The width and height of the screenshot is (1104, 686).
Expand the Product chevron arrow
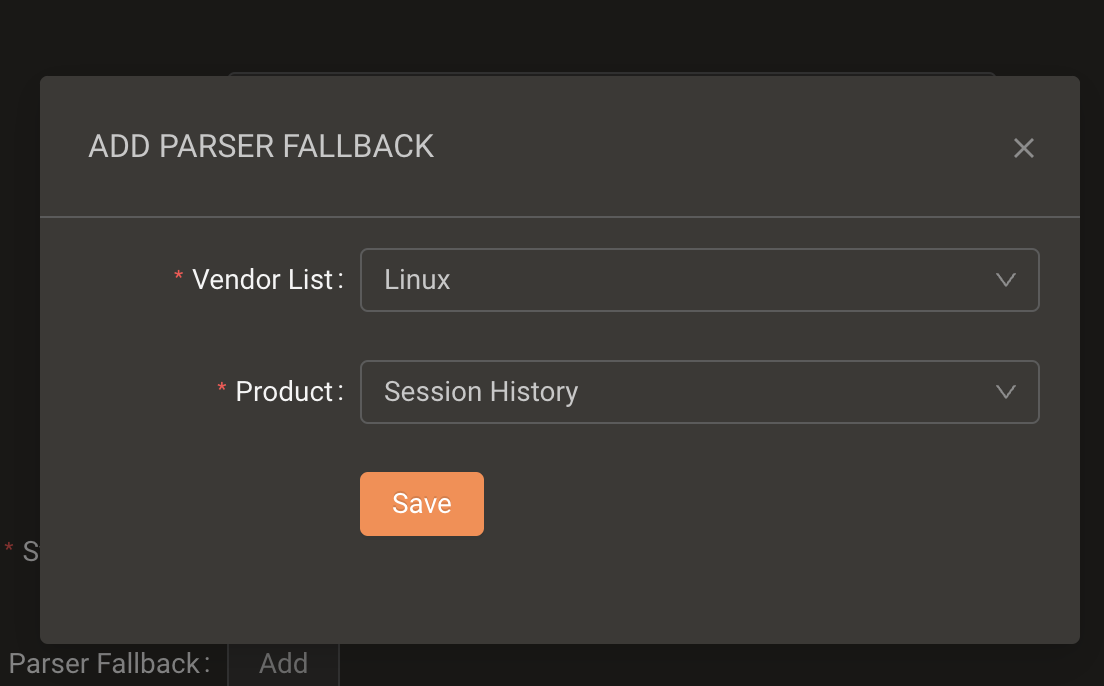point(1005,392)
